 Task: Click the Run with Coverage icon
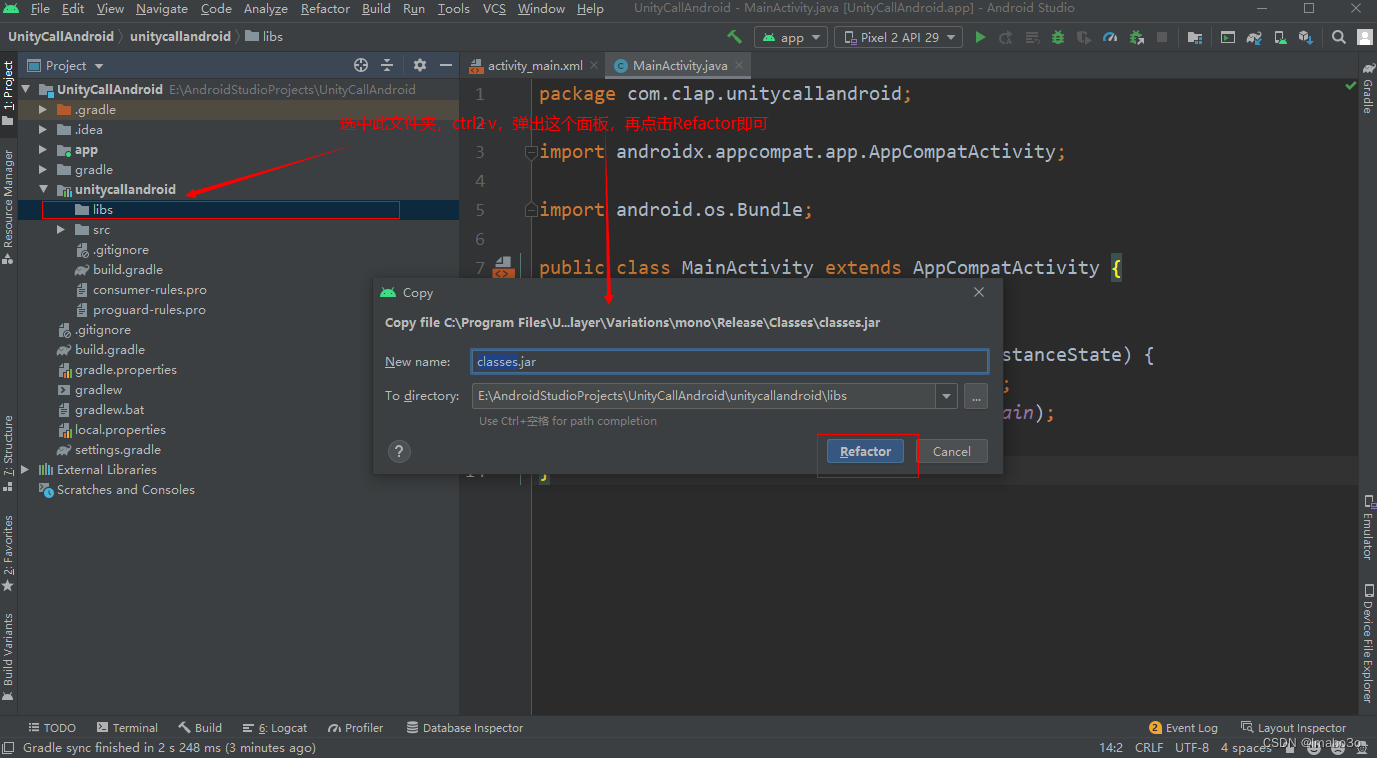pos(1084,37)
